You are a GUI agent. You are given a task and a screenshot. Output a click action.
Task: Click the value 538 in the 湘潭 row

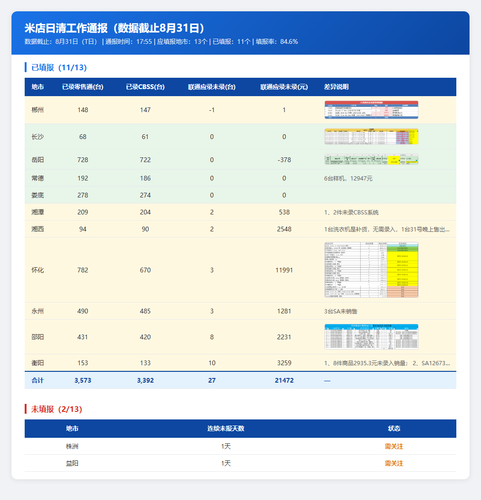pos(284,212)
